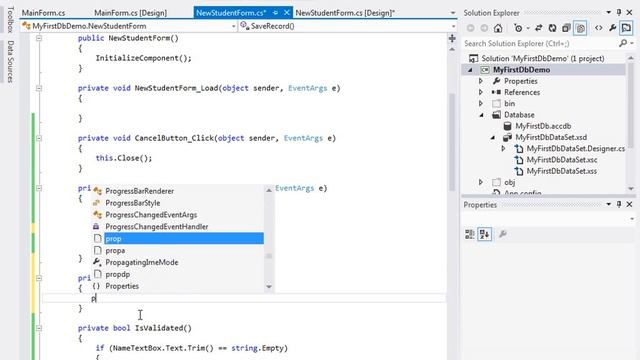640x360 pixels.
Task: Close the NewStudentForm.cs tab
Action: [x=287, y=13]
